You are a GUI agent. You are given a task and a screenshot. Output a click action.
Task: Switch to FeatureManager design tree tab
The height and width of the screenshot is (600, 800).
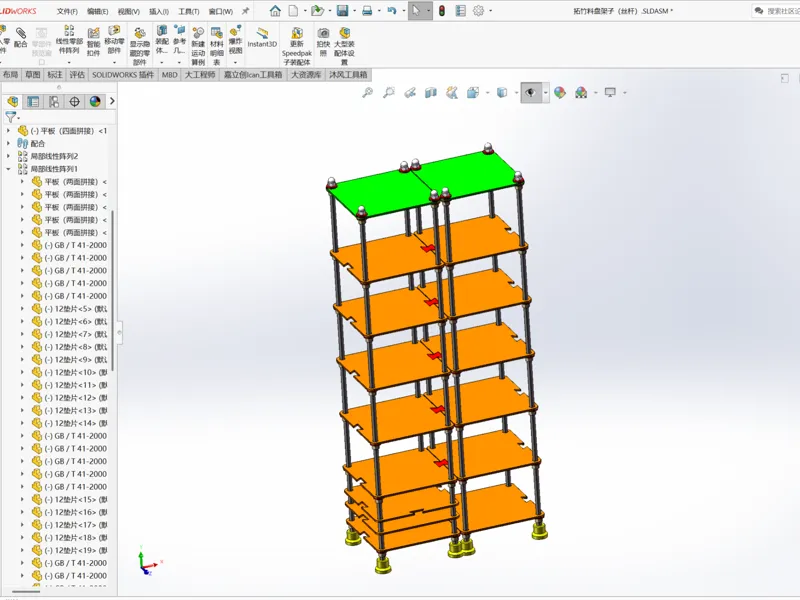[13, 102]
